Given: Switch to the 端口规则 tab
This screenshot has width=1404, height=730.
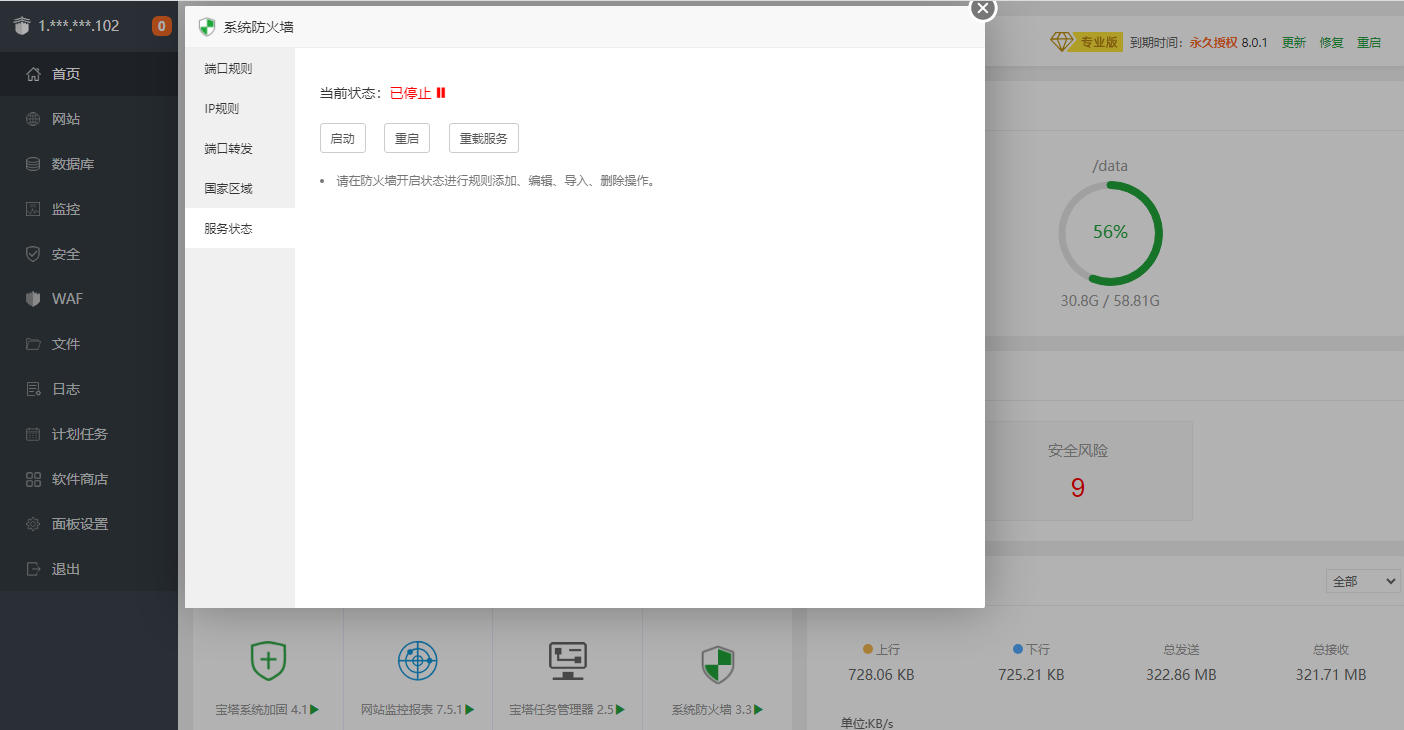Looking at the screenshot, I should point(240,68).
